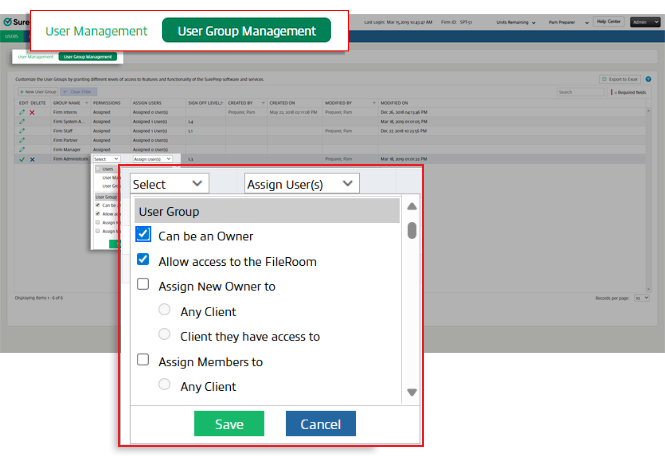Uncheck Allow access to the FileRoom

pos(143,261)
